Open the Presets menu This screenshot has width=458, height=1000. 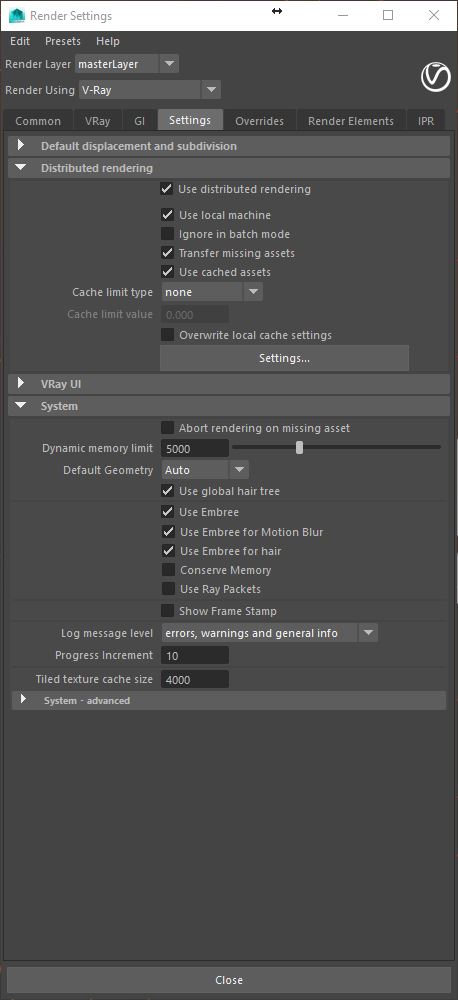coord(63,41)
